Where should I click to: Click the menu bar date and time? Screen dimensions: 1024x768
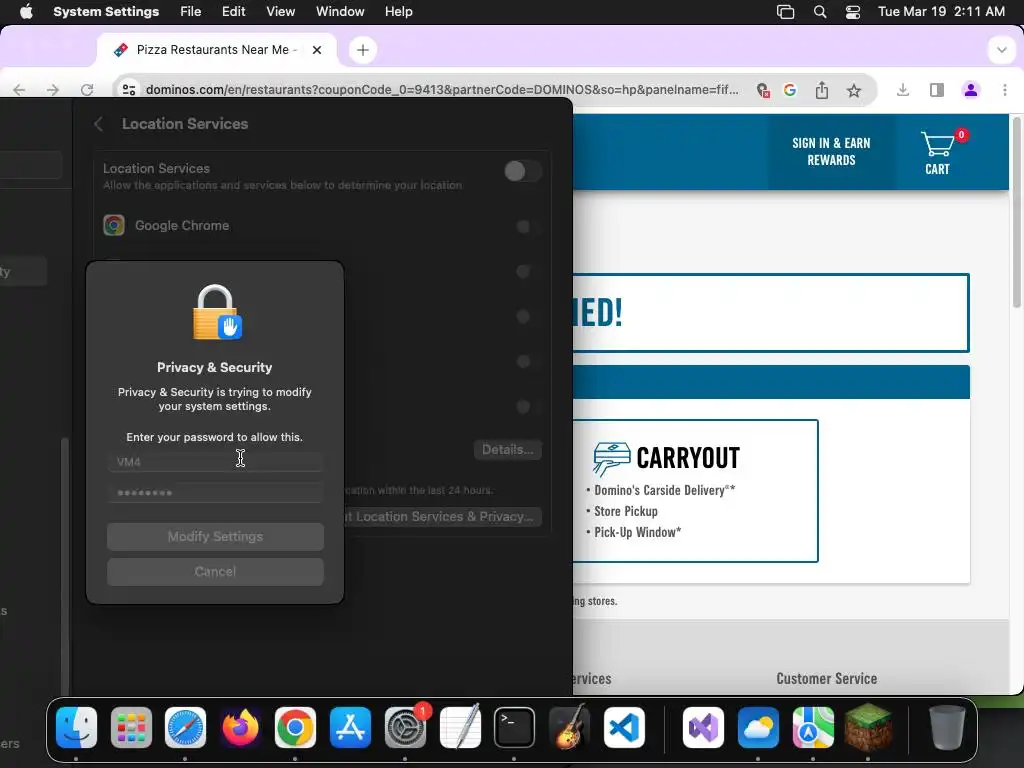pos(941,12)
